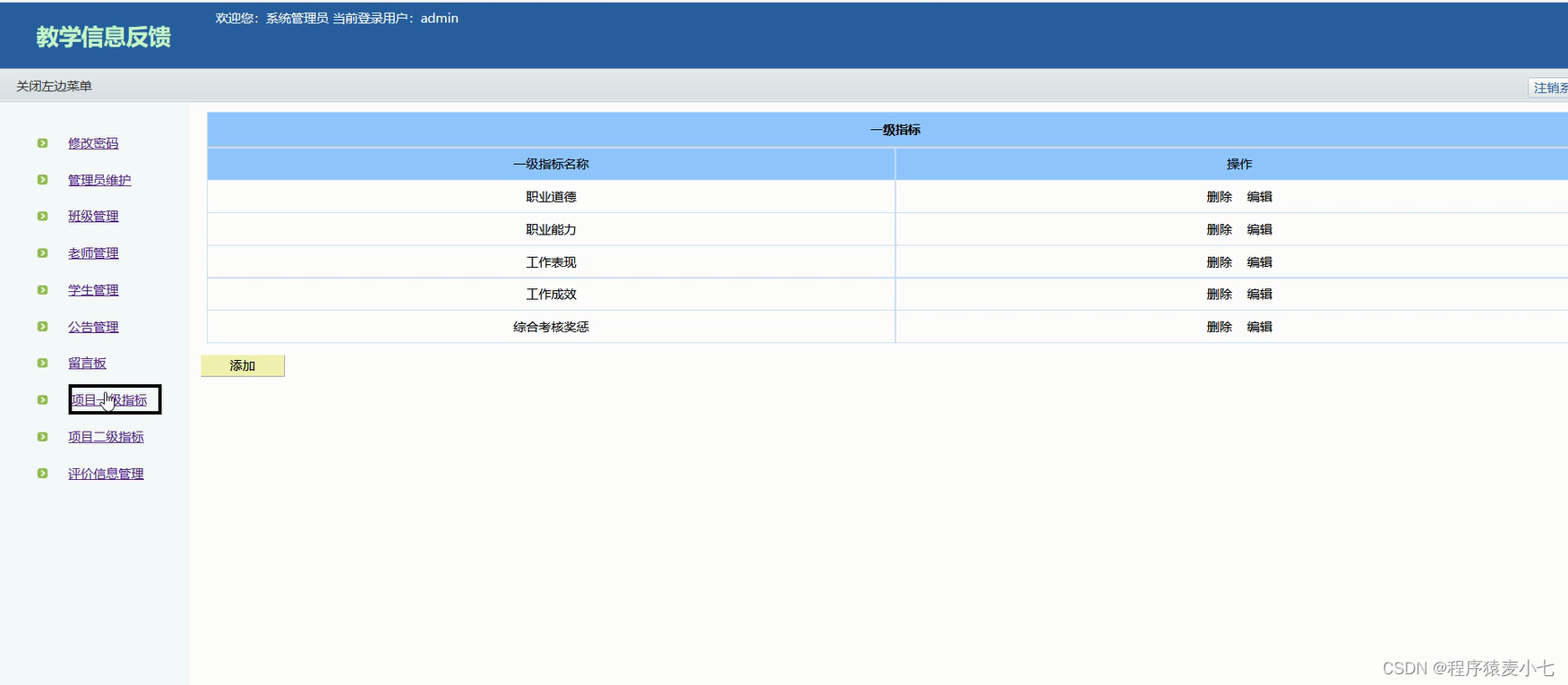Delete the 工作表现 indicator
Viewport: 1568px width, 685px height.
(1219, 262)
